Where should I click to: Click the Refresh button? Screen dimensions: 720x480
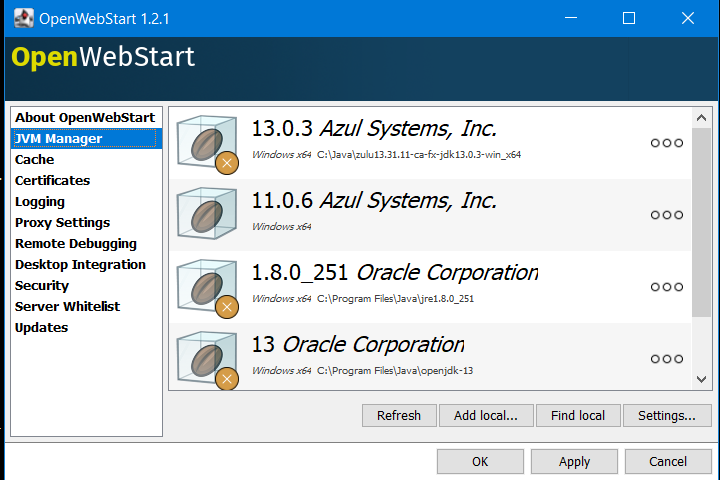tap(399, 416)
